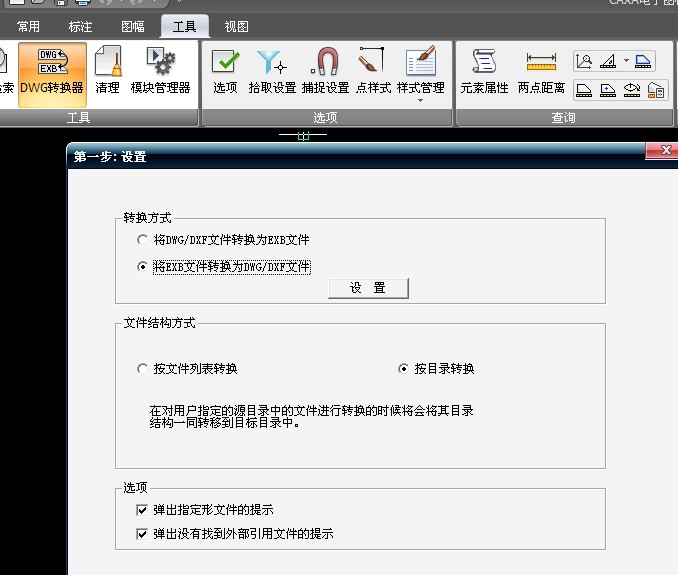This screenshot has height=575, width=678.
Task: Open 捕捉设置 magnet snap settings
Action: click(326, 71)
